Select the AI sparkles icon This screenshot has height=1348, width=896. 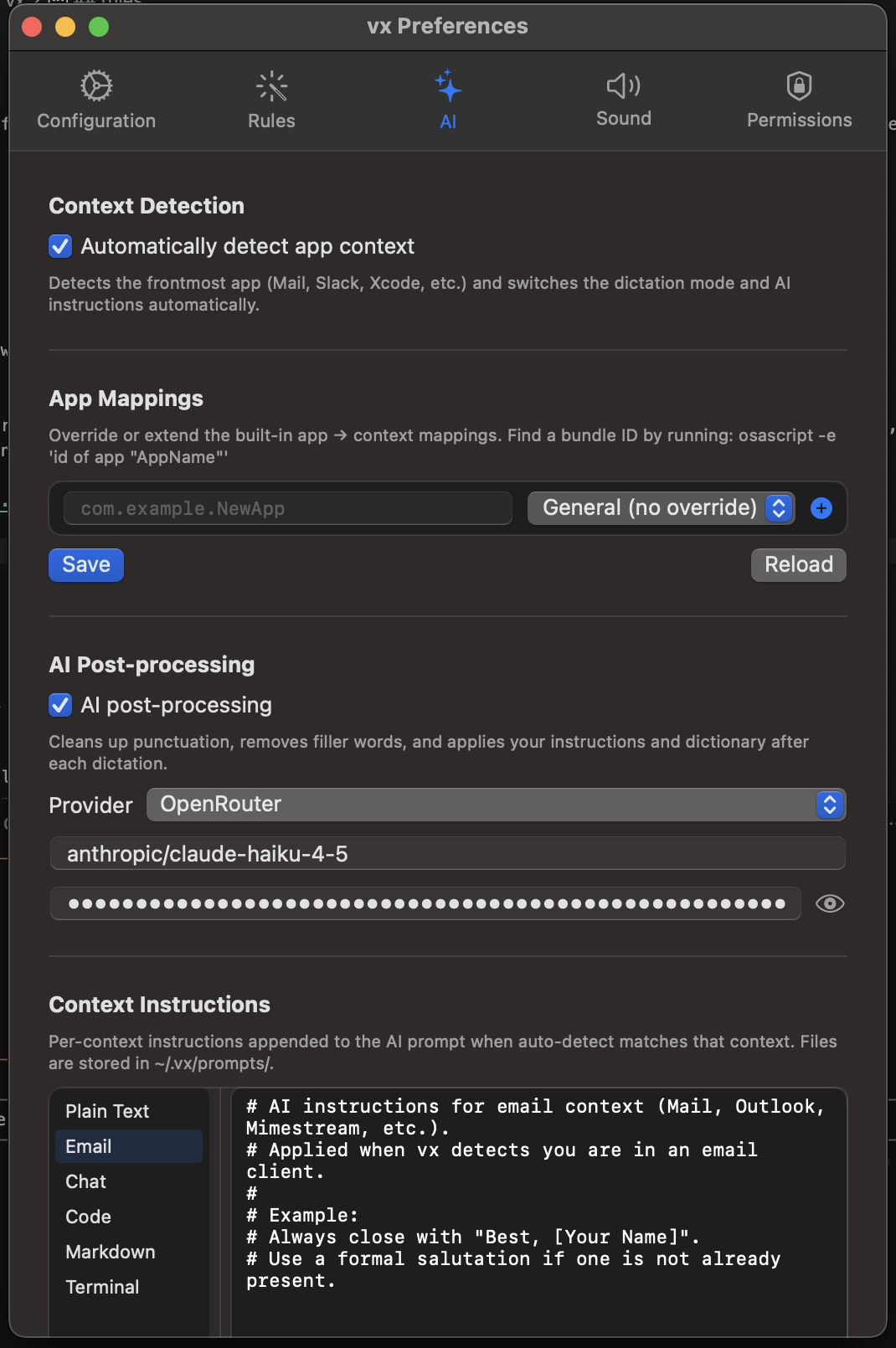(448, 86)
